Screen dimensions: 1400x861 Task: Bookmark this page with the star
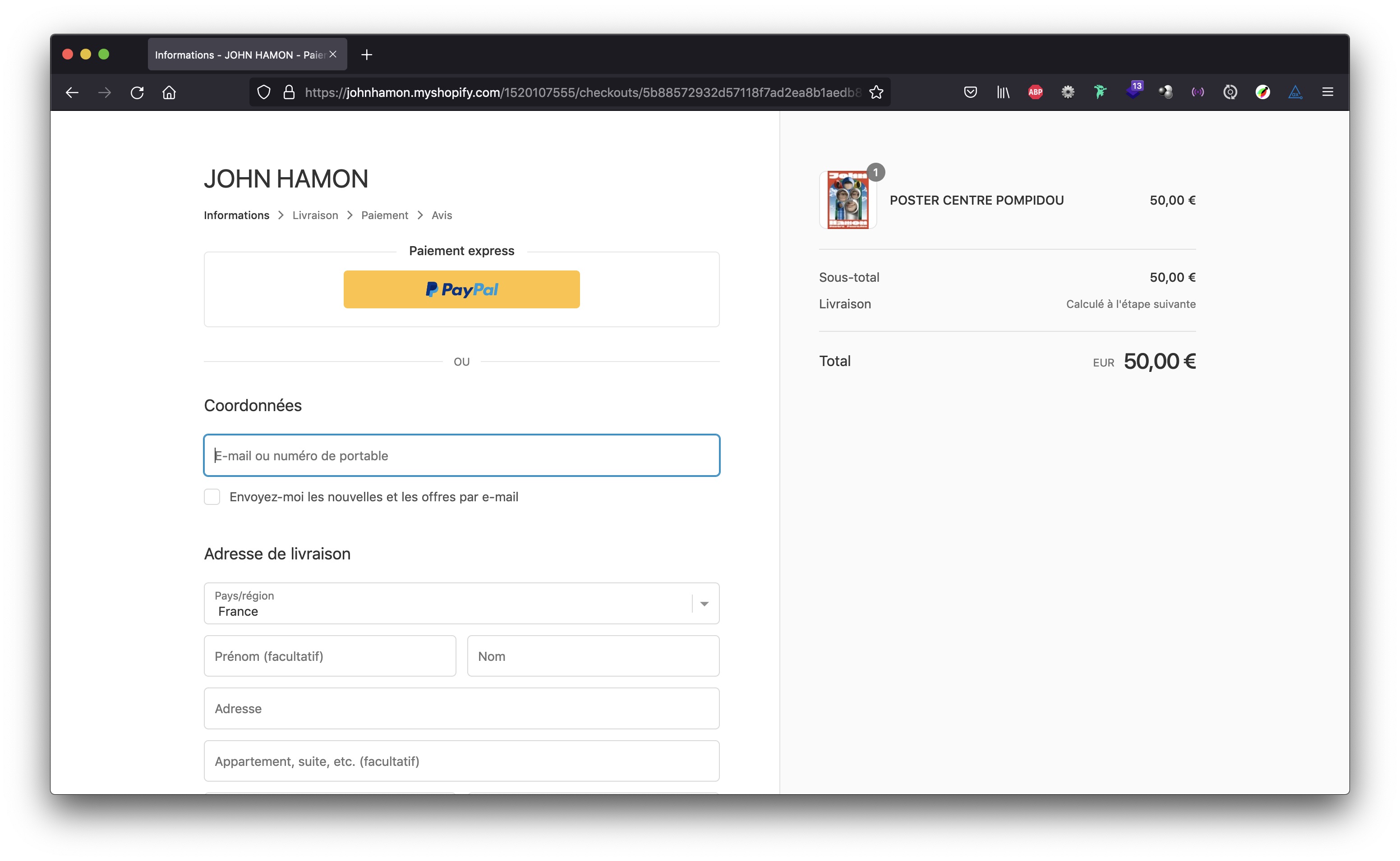pyautogui.click(x=876, y=92)
